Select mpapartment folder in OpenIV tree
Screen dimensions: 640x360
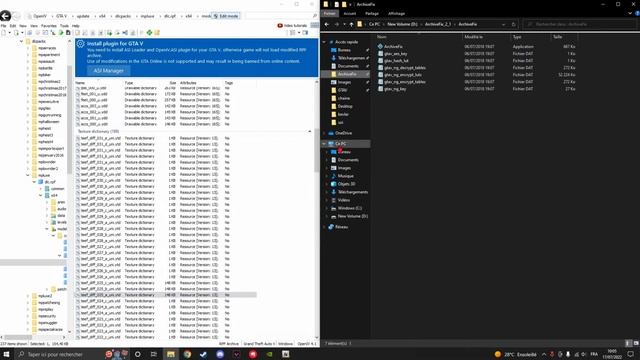click(x=49, y=55)
